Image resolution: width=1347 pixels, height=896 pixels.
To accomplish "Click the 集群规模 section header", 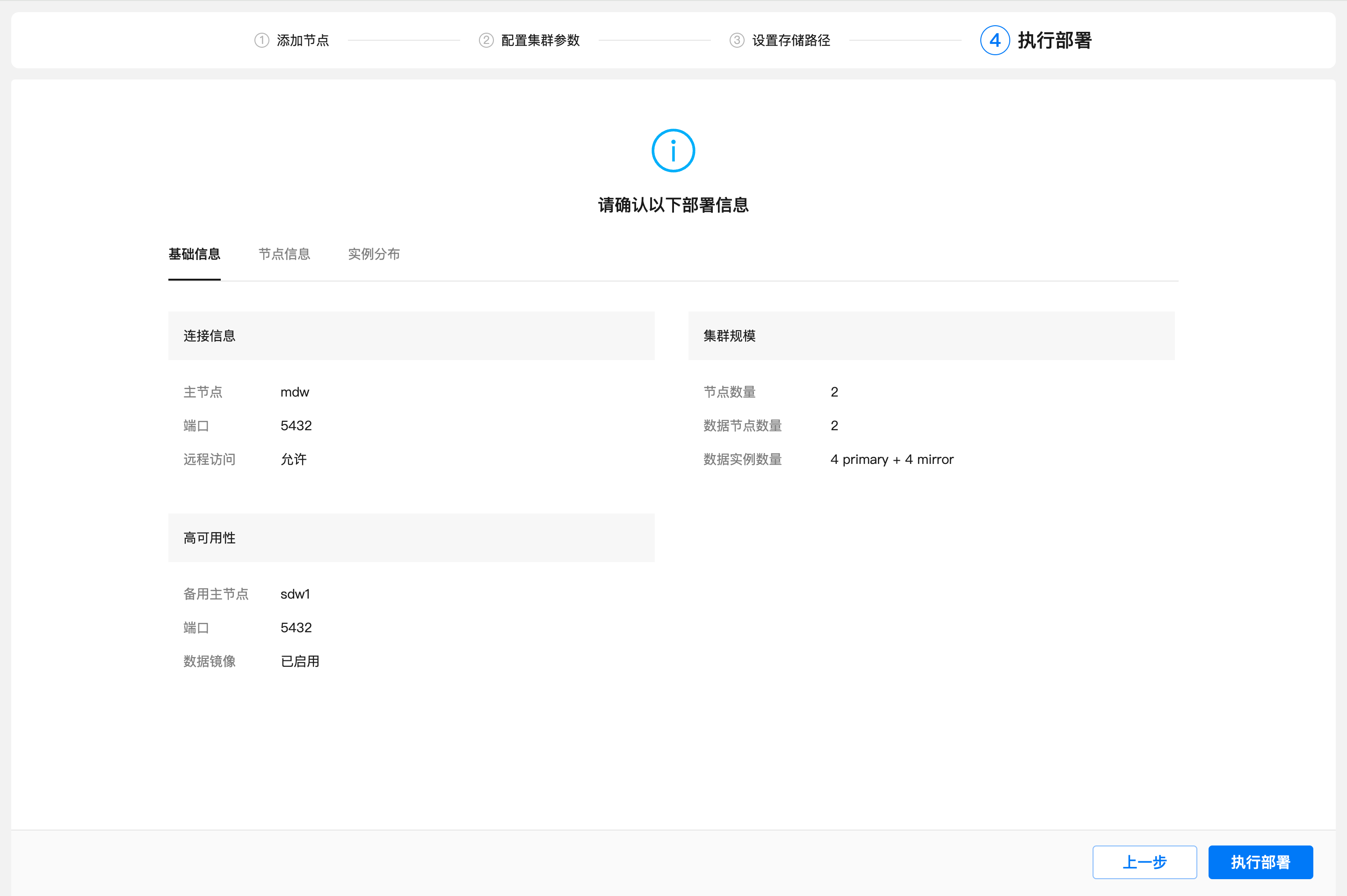I will point(932,335).
